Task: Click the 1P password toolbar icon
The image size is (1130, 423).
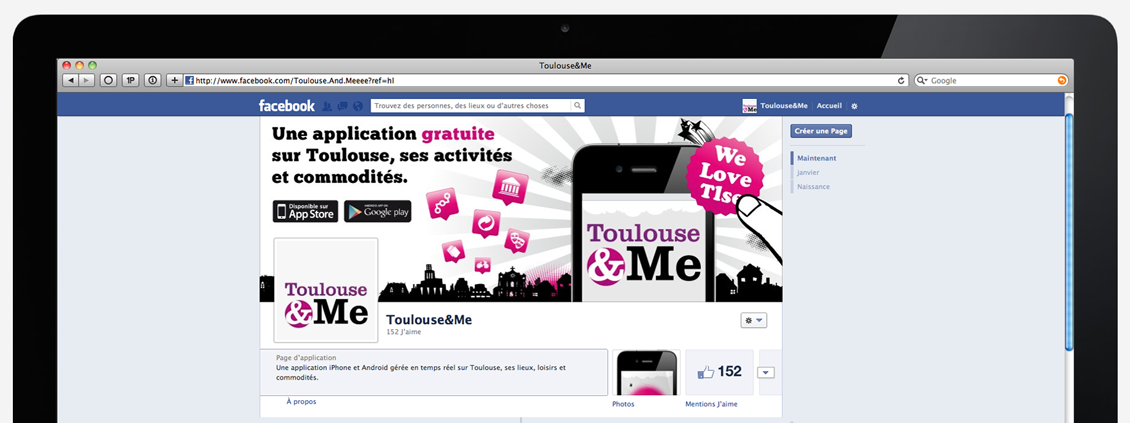Action: tap(130, 81)
